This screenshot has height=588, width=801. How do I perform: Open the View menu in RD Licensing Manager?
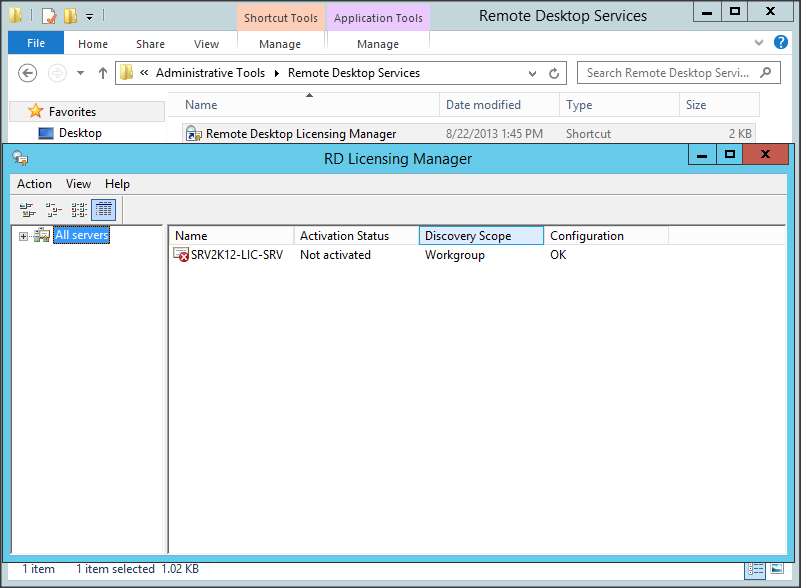pyautogui.click(x=78, y=184)
